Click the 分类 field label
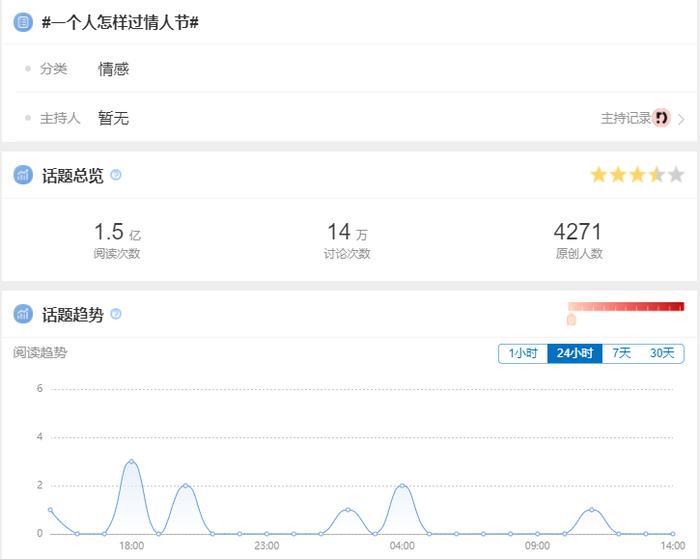 54,69
